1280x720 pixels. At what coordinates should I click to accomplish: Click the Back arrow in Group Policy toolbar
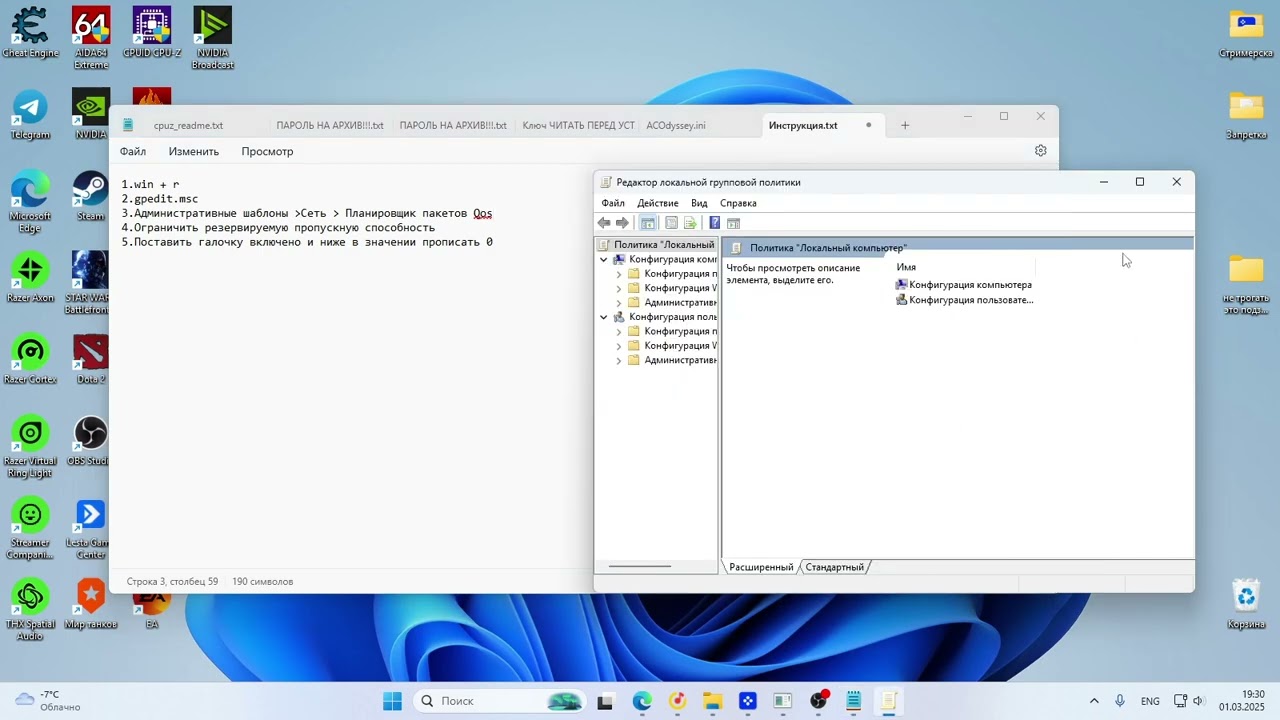click(x=604, y=223)
